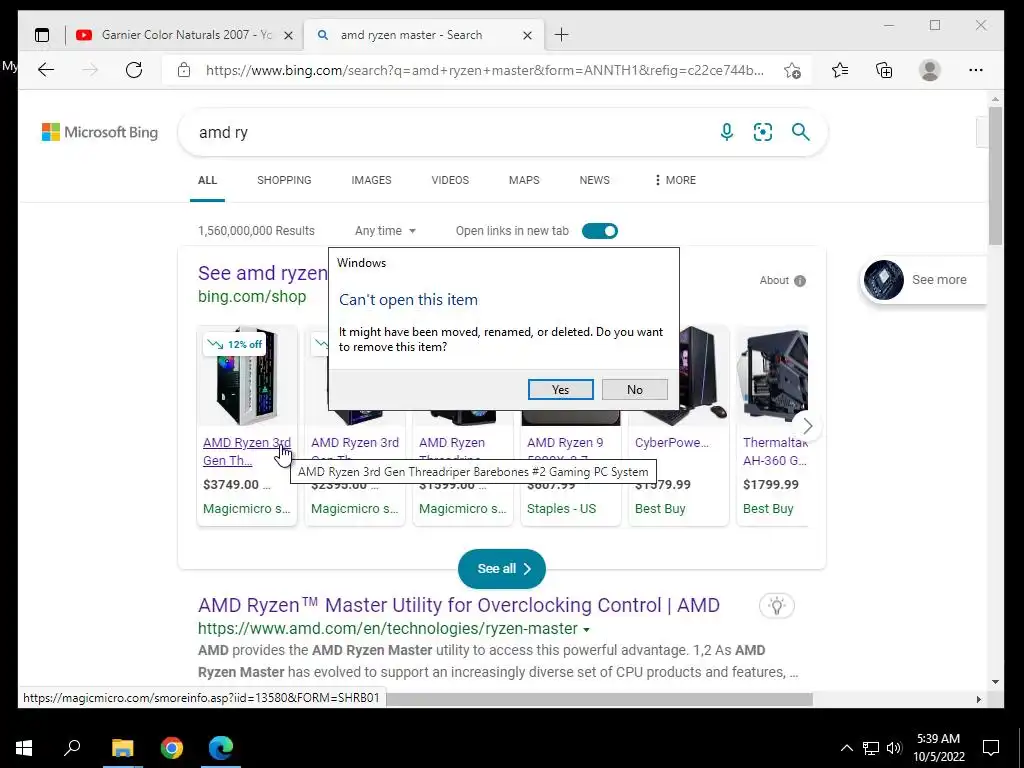View site information lock icon

184,70
